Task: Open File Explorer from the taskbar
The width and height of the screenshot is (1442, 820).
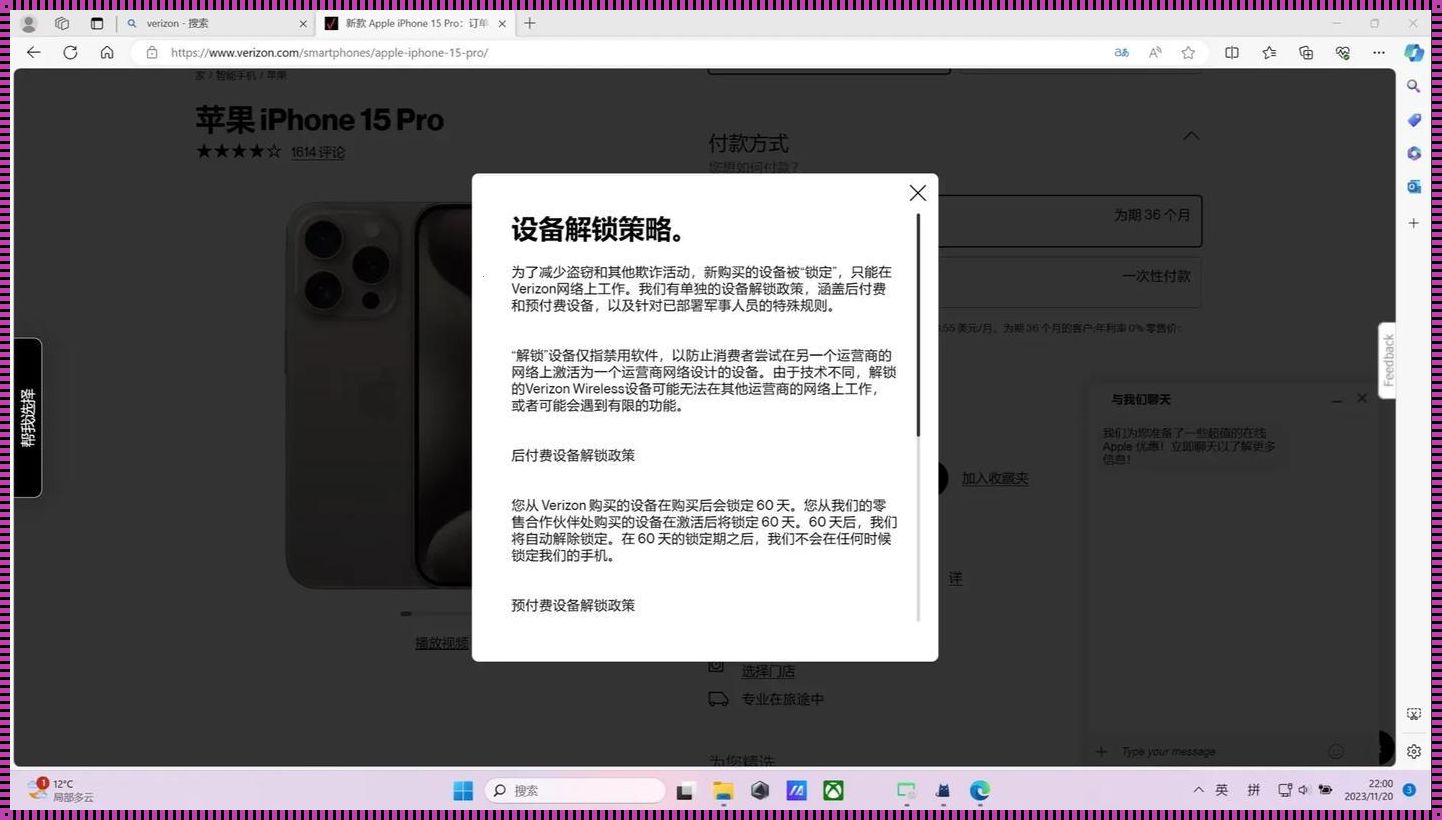Action: [723, 791]
